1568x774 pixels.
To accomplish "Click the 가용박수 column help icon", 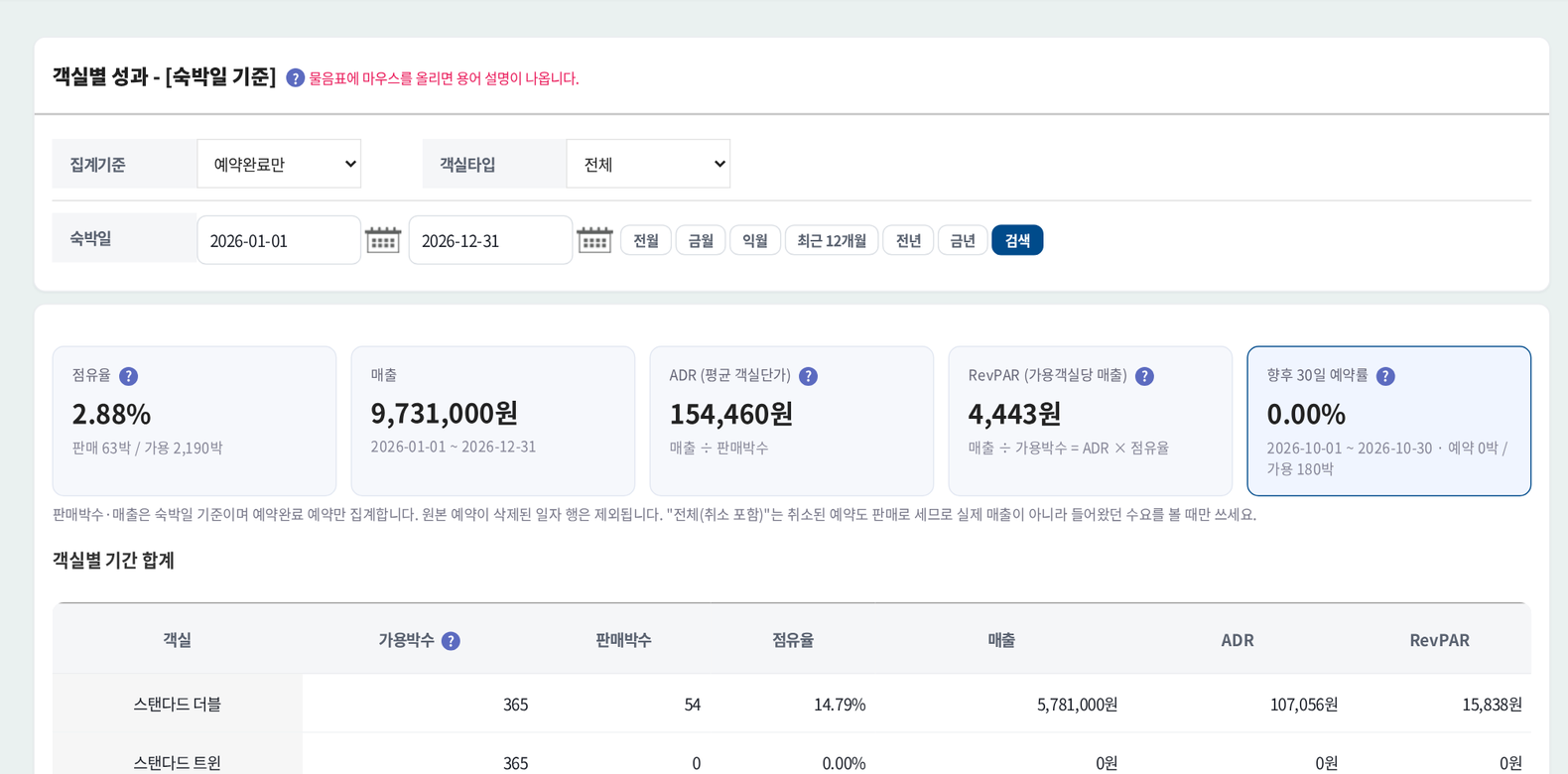I will coord(451,641).
